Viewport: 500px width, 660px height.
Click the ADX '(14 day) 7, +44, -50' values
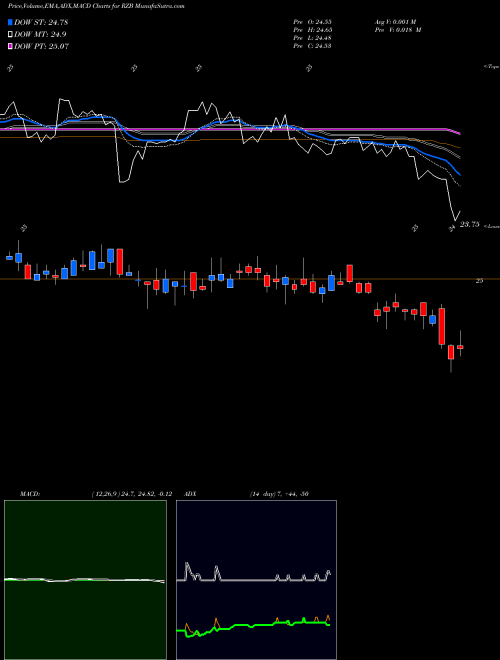[x=279, y=494]
